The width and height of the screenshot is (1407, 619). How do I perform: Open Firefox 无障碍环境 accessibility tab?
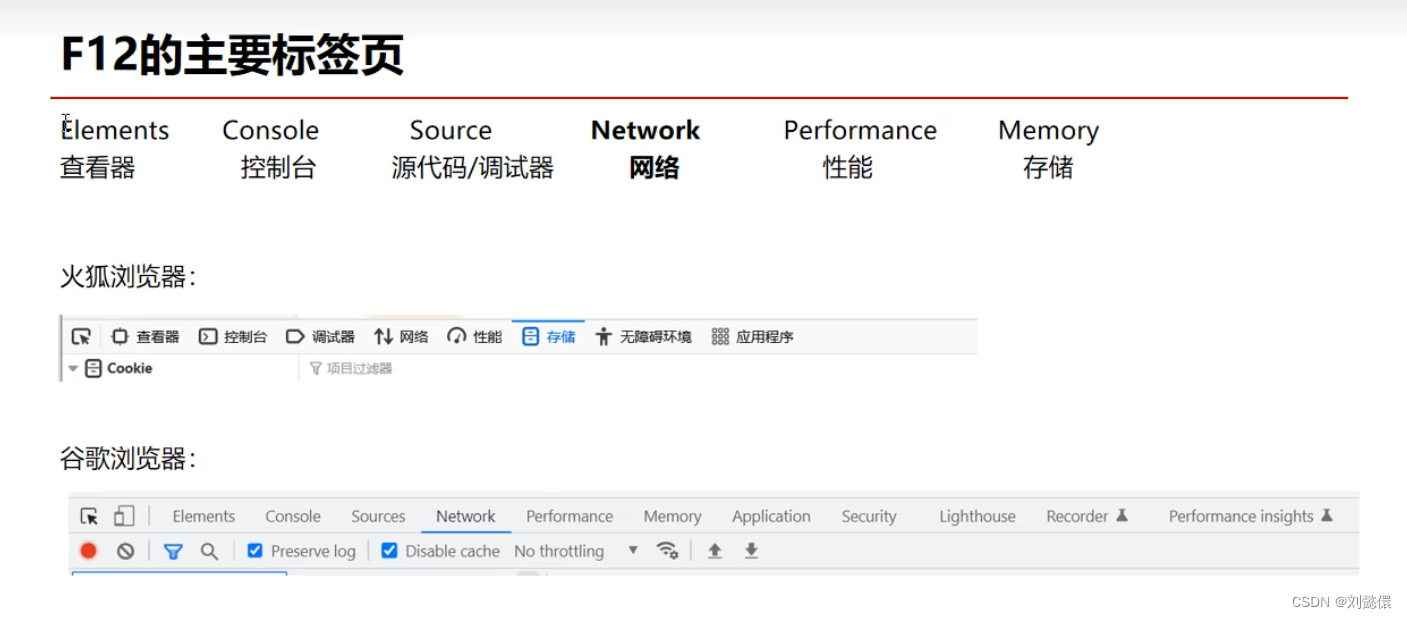click(643, 337)
